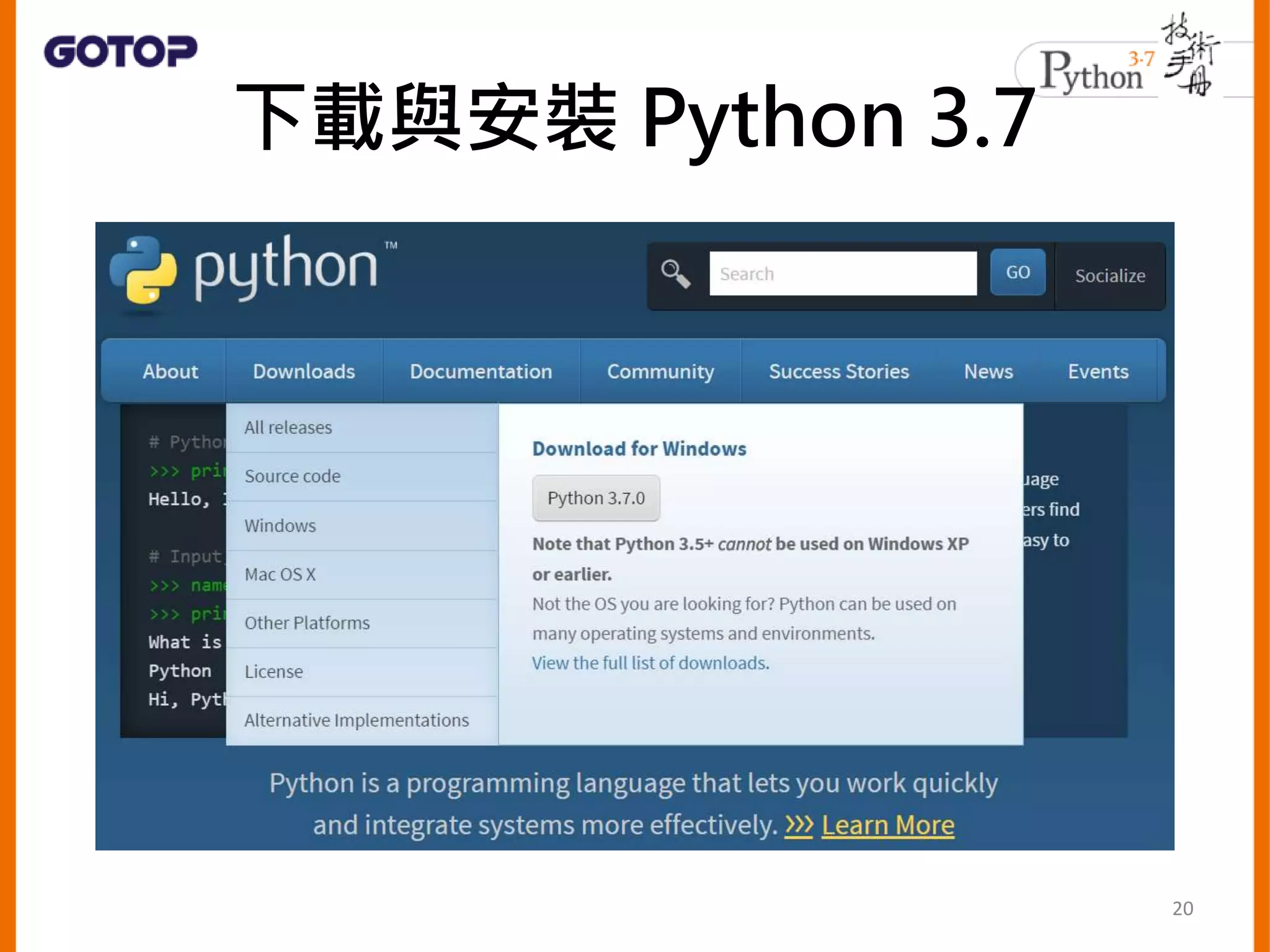Select Source code menu entry

click(362, 477)
